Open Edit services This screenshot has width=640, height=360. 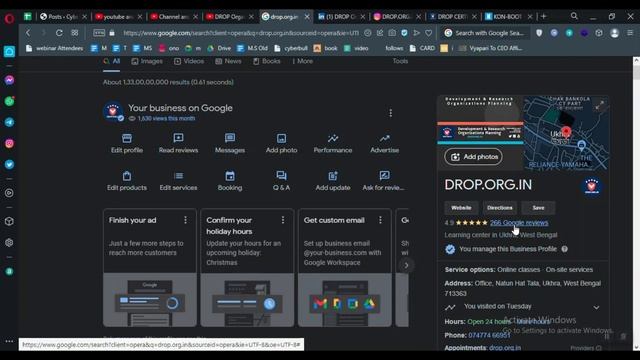pos(178,181)
